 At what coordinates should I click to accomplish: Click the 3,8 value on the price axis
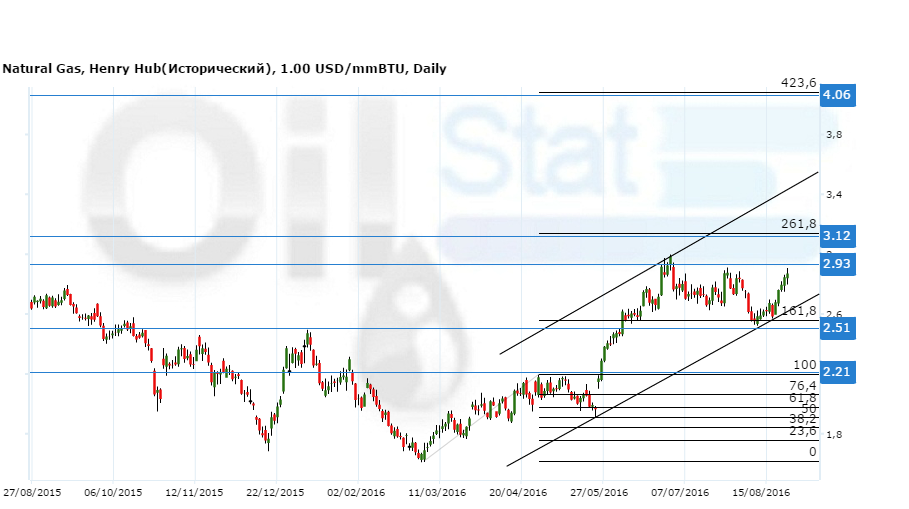point(833,135)
